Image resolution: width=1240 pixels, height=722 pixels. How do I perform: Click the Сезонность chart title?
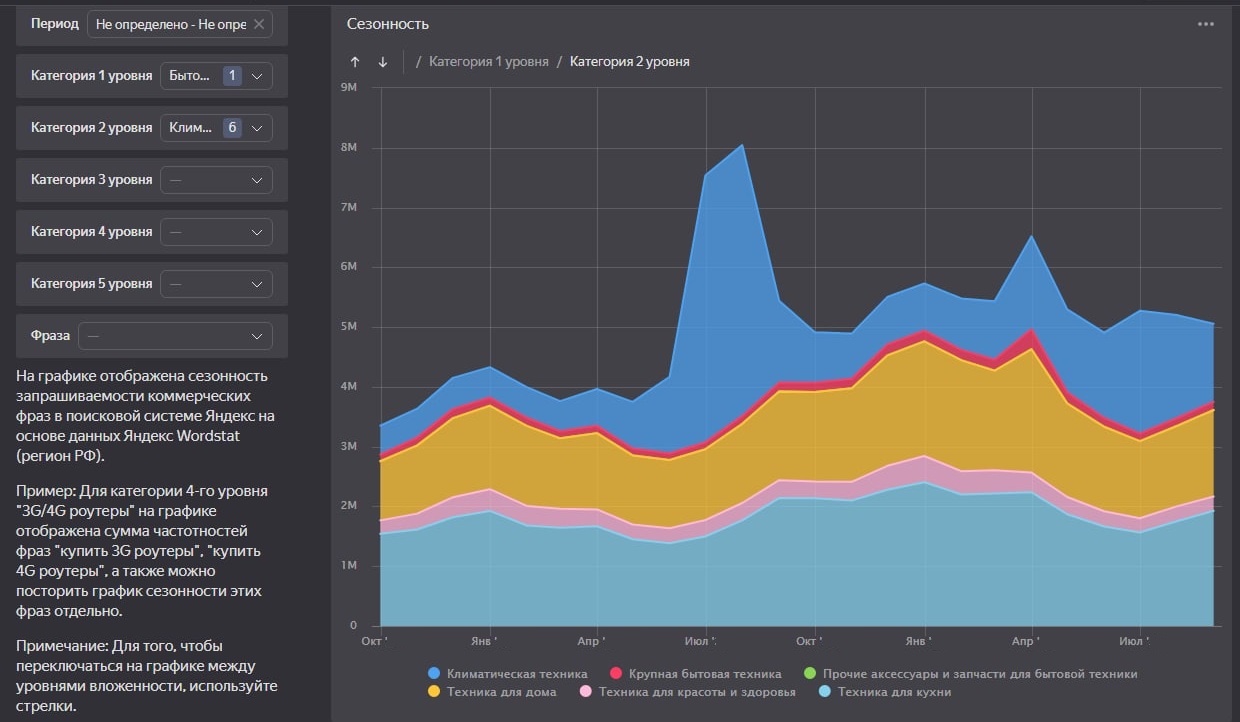(388, 24)
